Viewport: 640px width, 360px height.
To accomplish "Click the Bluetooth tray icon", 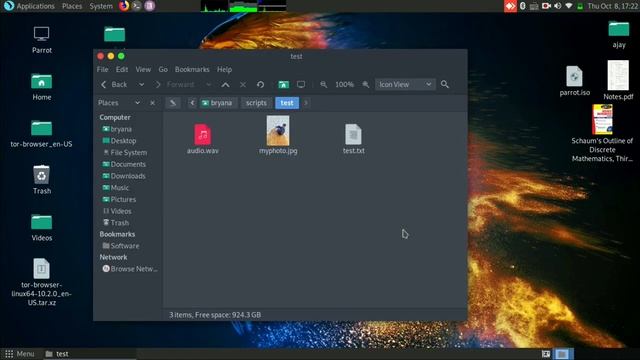I will pyautogui.click(x=522, y=6).
